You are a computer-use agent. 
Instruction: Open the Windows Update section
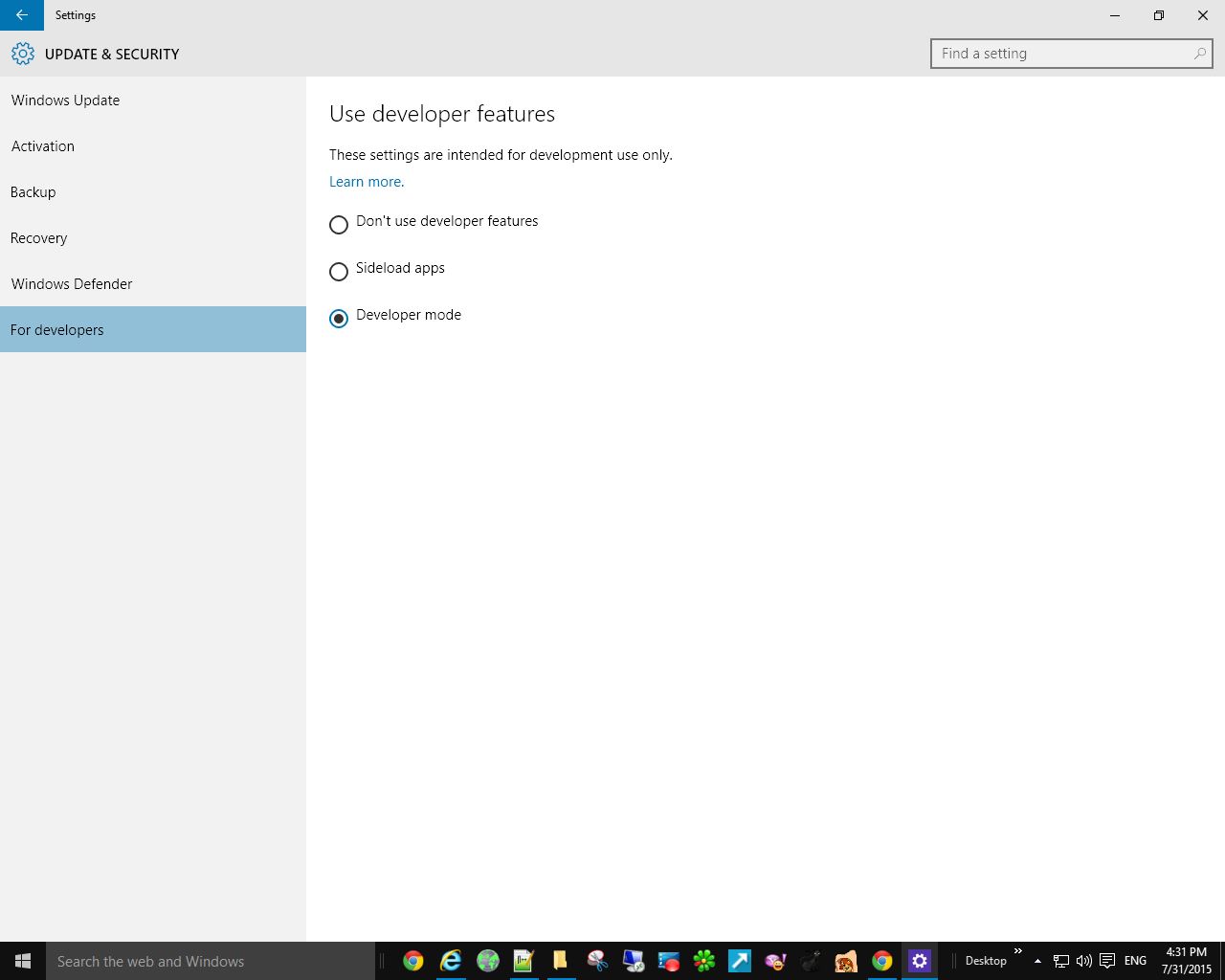(65, 100)
